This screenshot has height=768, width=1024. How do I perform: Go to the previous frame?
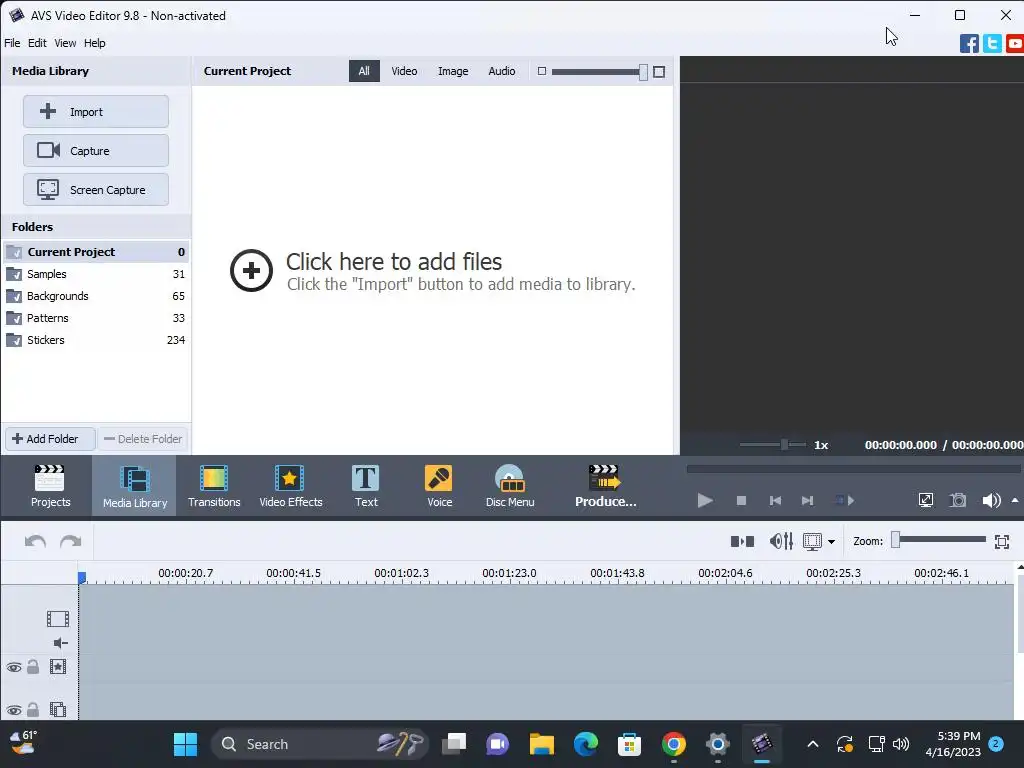click(775, 501)
